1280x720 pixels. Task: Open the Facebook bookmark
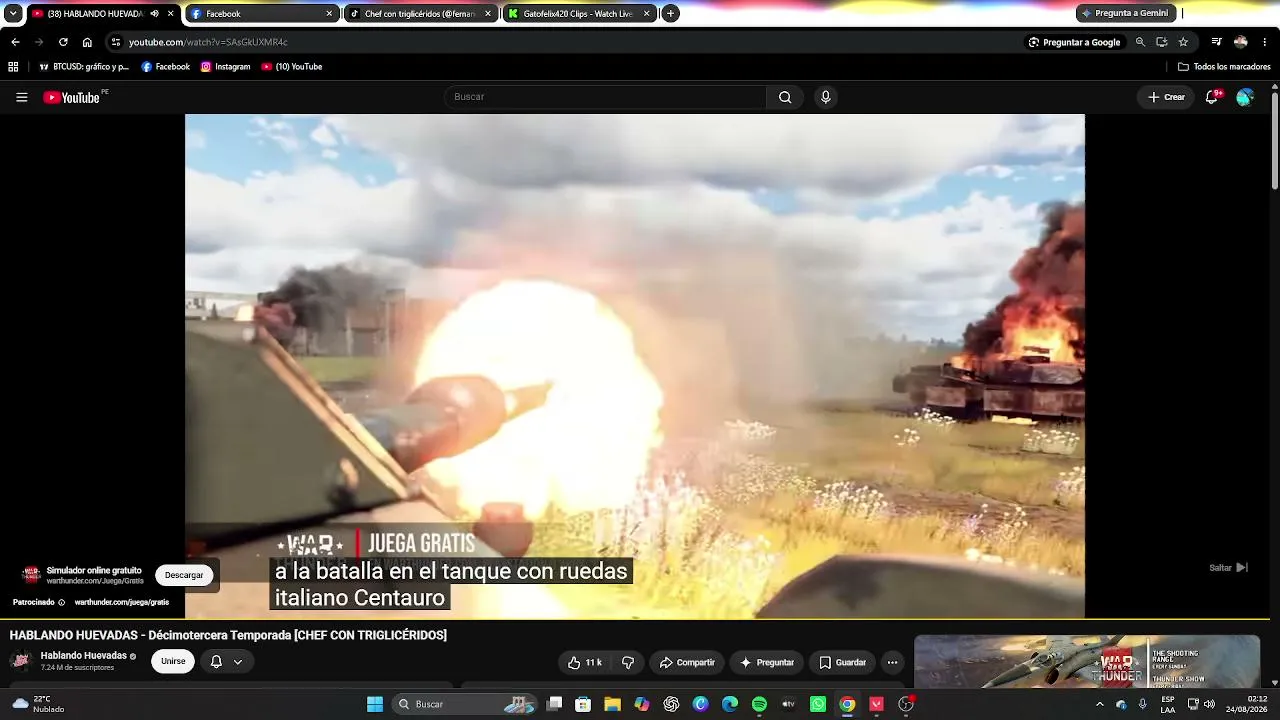pyautogui.click(x=166, y=67)
